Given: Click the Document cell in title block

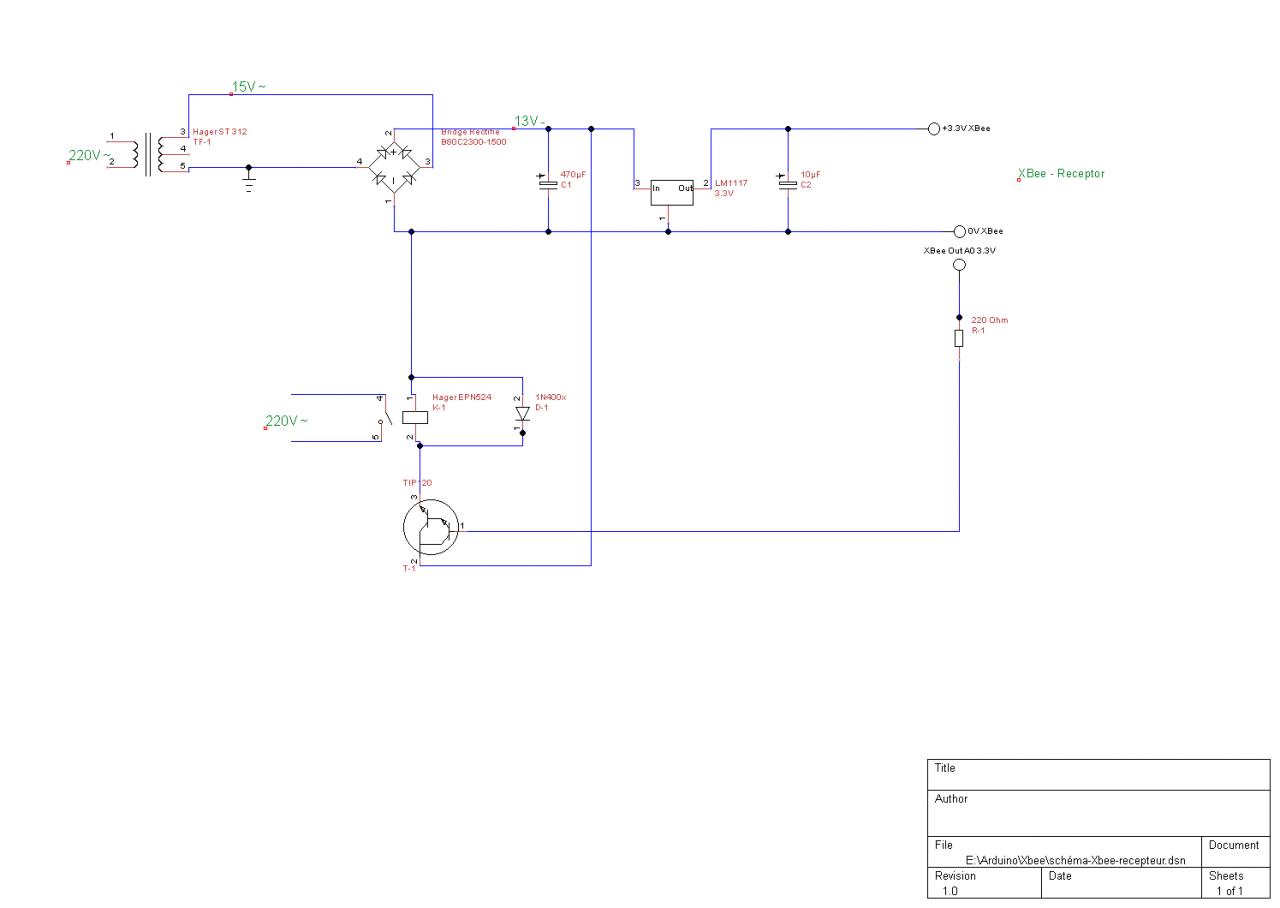Looking at the screenshot, I should (1234, 852).
